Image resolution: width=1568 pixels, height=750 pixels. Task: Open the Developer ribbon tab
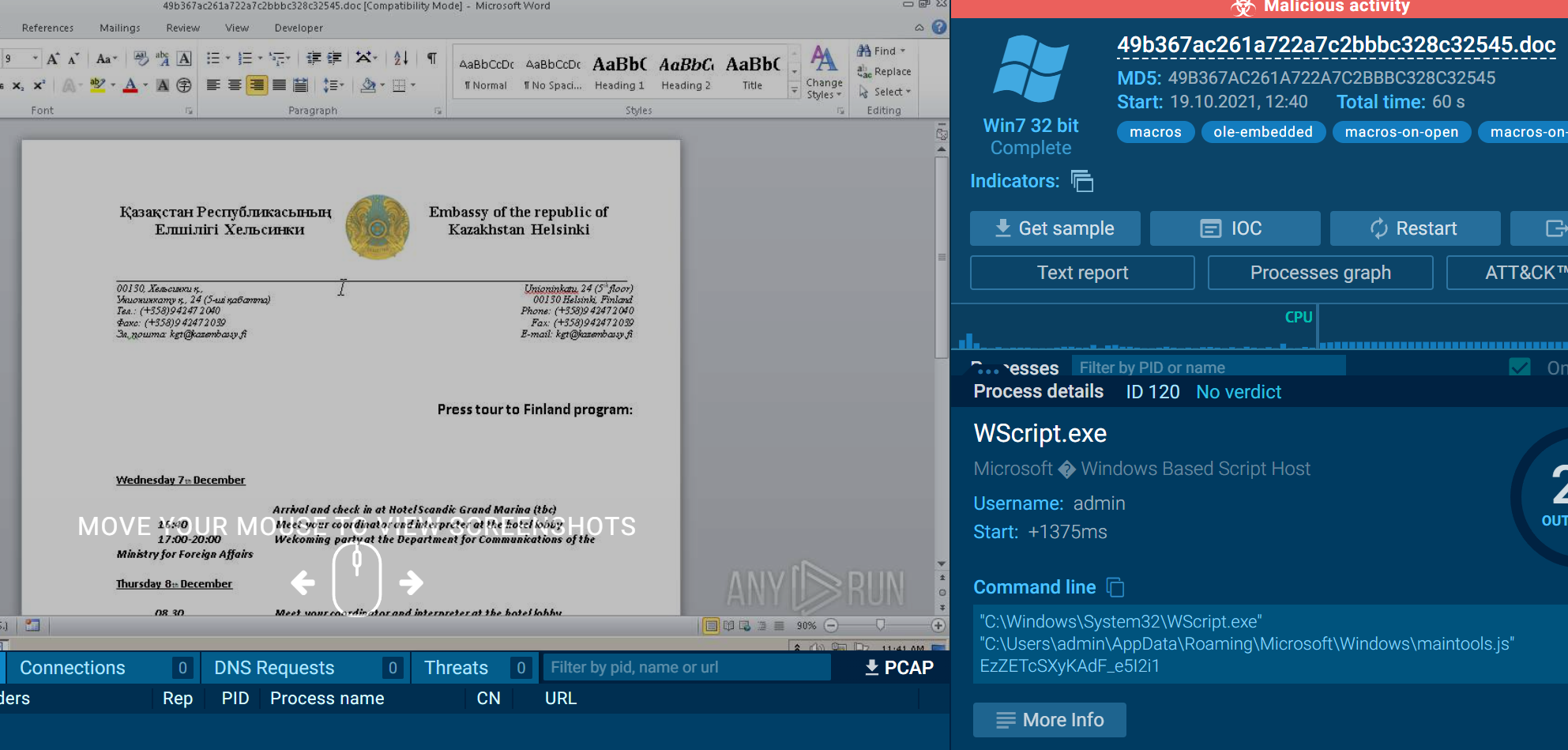[x=299, y=28]
